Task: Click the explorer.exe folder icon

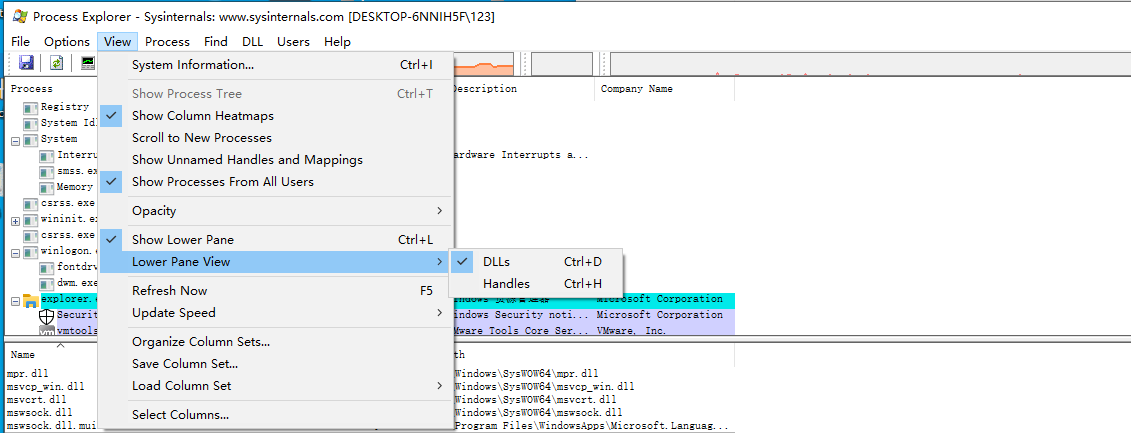Action: click(30, 300)
